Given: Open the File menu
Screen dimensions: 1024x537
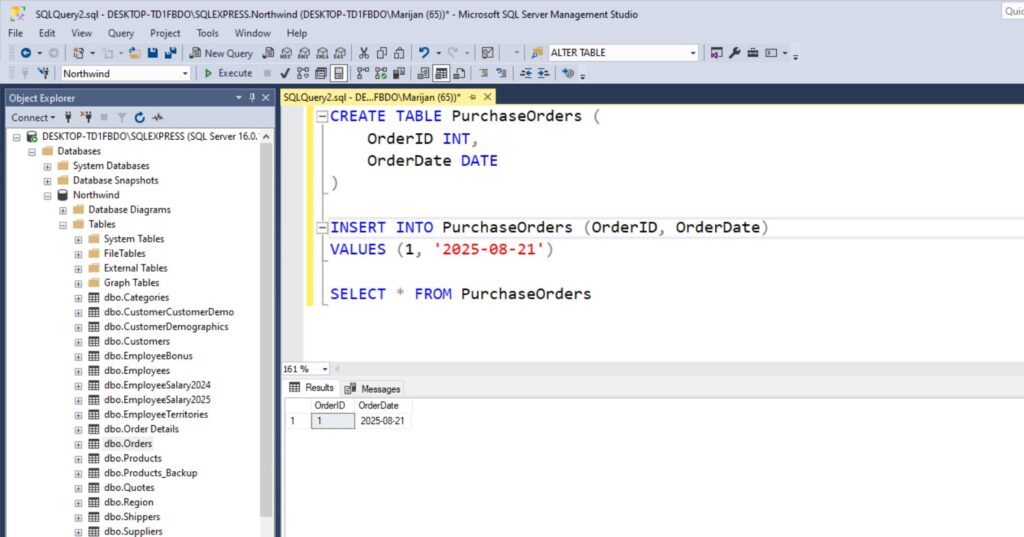Looking at the screenshot, I should (x=16, y=33).
